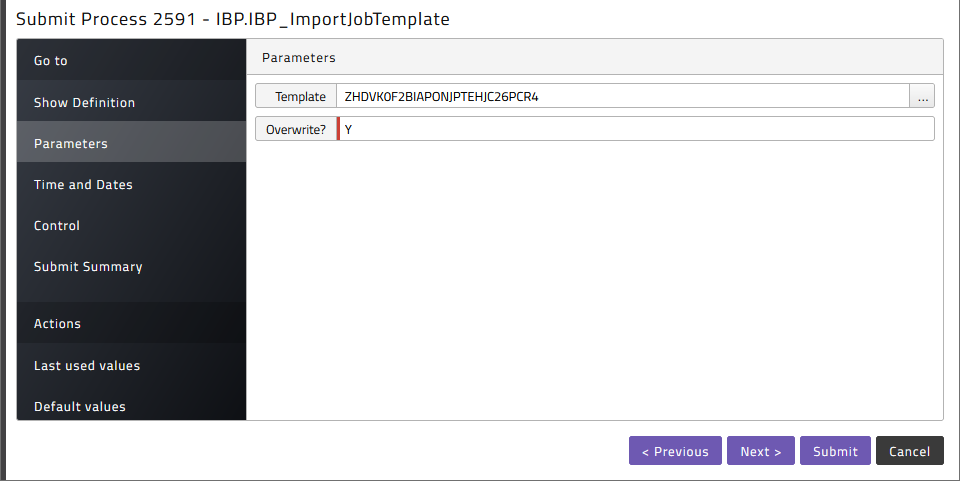The image size is (960, 481).
Task: Open the Submit Summary section
Action: point(131,266)
